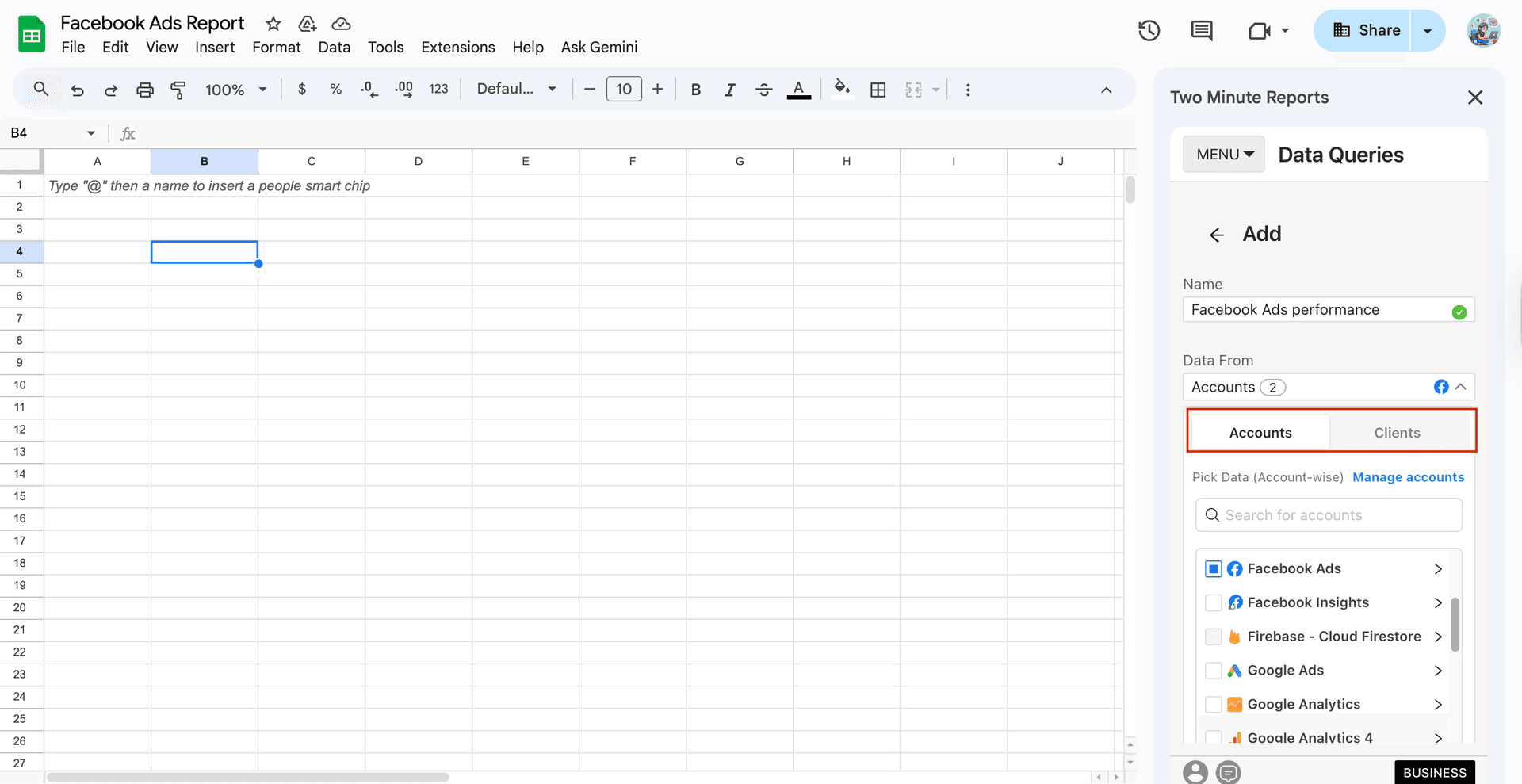Image resolution: width=1522 pixels, height=784 pixels.
Task: Click the Manage accounts link
Action: point(1409,477)
